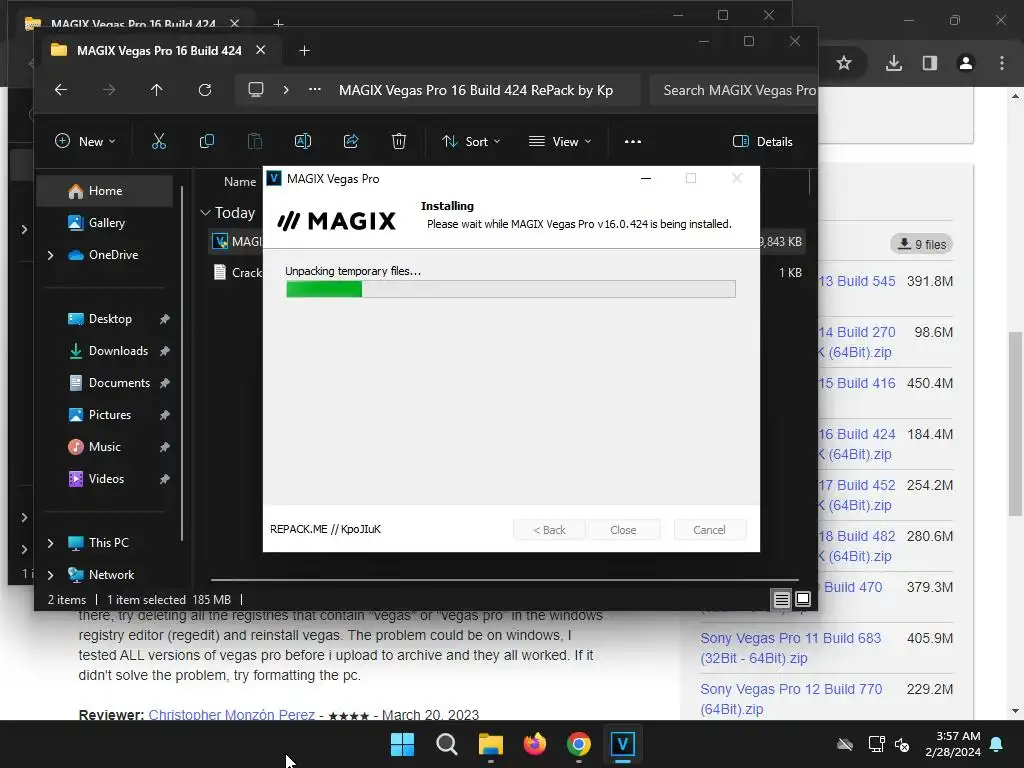Screen dimensions: 1024x768
Task: Refresh the File Explorer folder view
Action: [x=205, y=89]
